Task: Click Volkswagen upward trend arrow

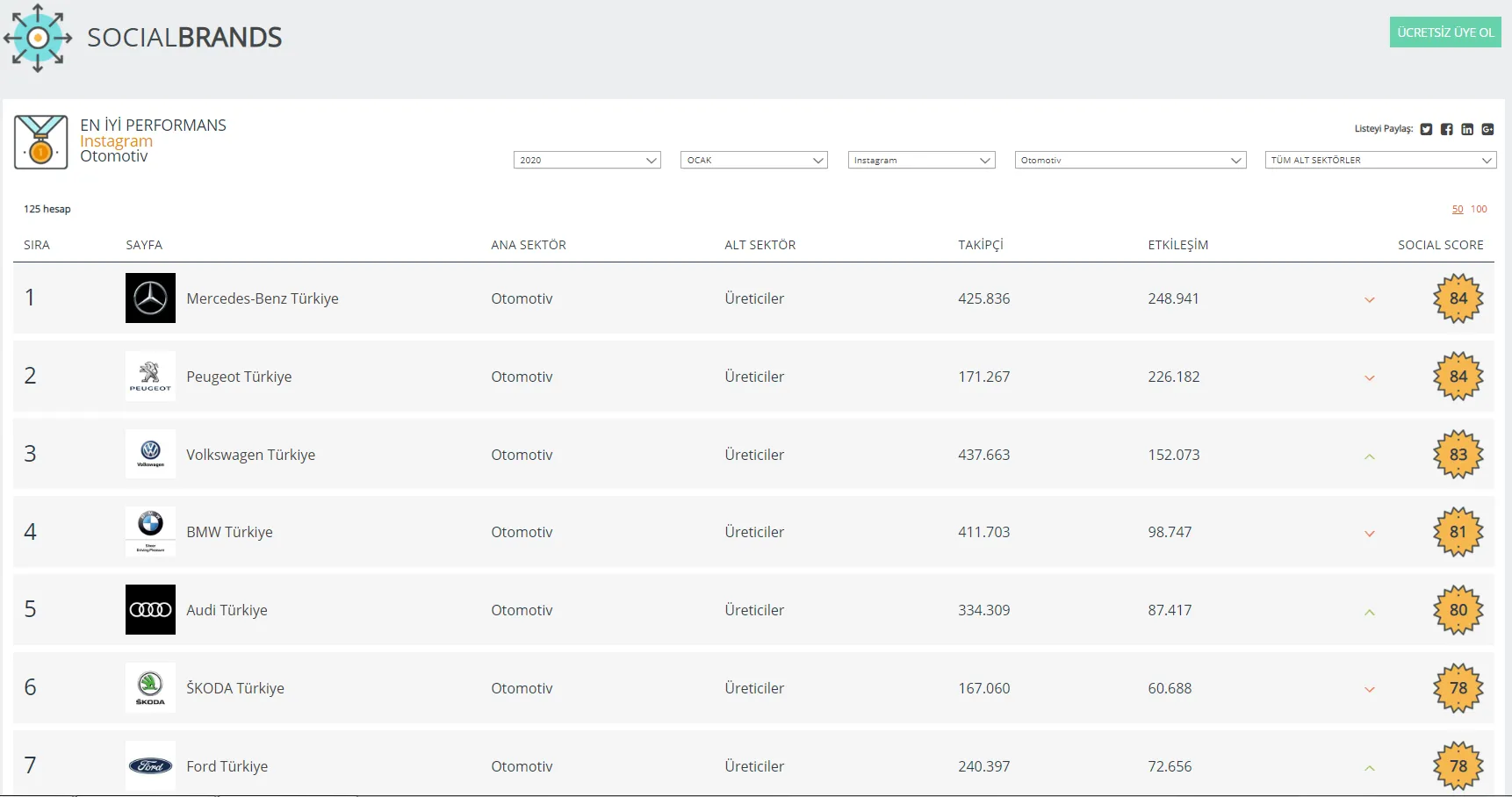Action: tap(1370, 456)
